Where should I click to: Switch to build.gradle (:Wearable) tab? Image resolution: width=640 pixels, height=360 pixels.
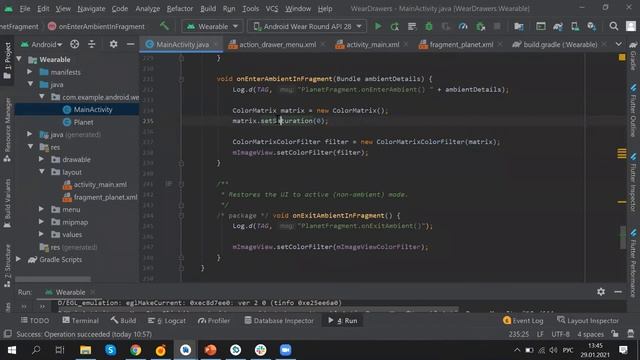(x=560, y=44)
